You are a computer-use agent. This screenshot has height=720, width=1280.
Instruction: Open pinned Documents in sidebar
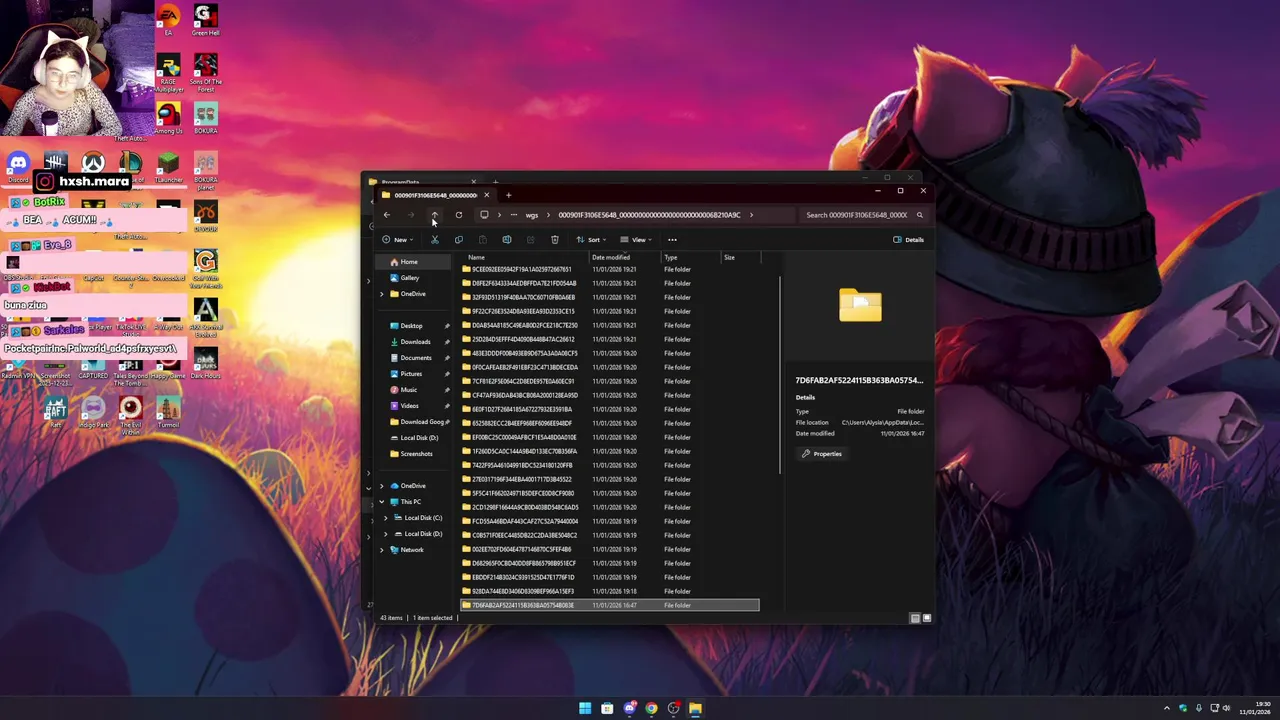[x=414, y=358]
